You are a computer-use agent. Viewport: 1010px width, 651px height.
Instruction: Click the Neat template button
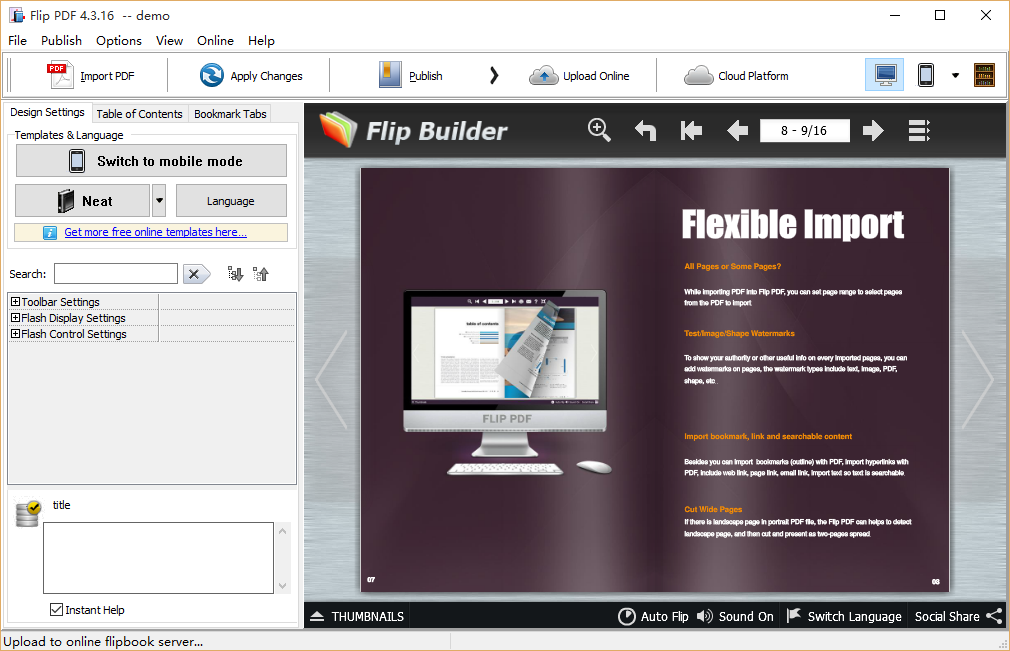[x=82, y=201]
